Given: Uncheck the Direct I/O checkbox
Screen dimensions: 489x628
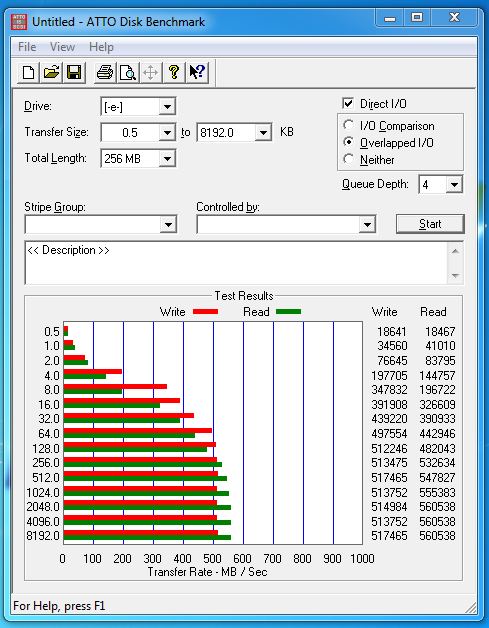Looking at the screenshot, I should 348,103.
